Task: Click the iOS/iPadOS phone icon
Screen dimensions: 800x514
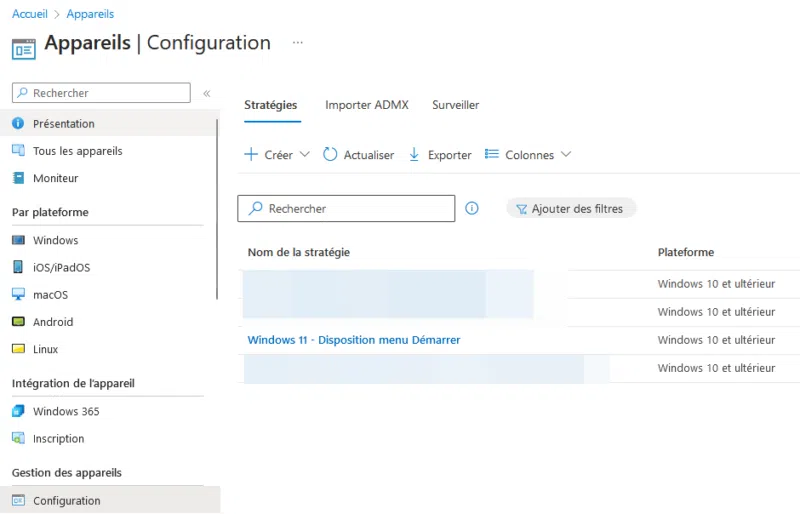Action: (18, 267)
